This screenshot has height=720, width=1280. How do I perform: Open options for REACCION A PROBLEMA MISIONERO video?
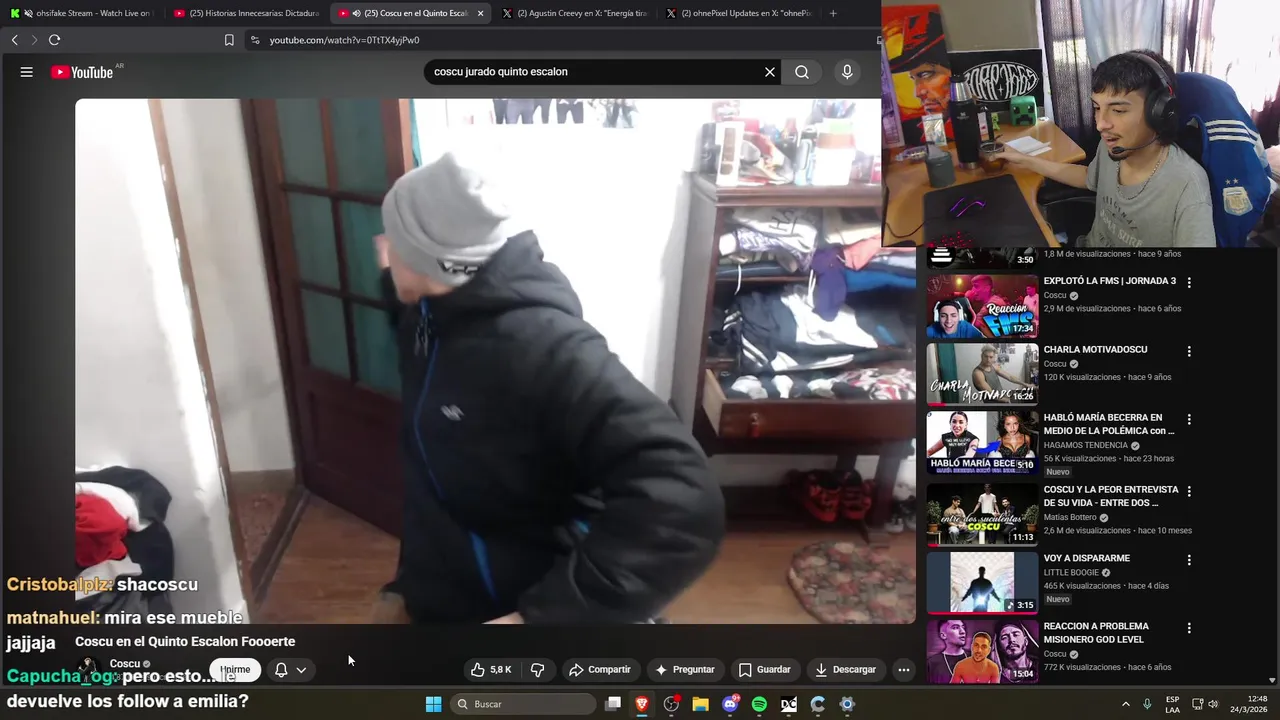pyautogui.click(x=1189, y=628)
